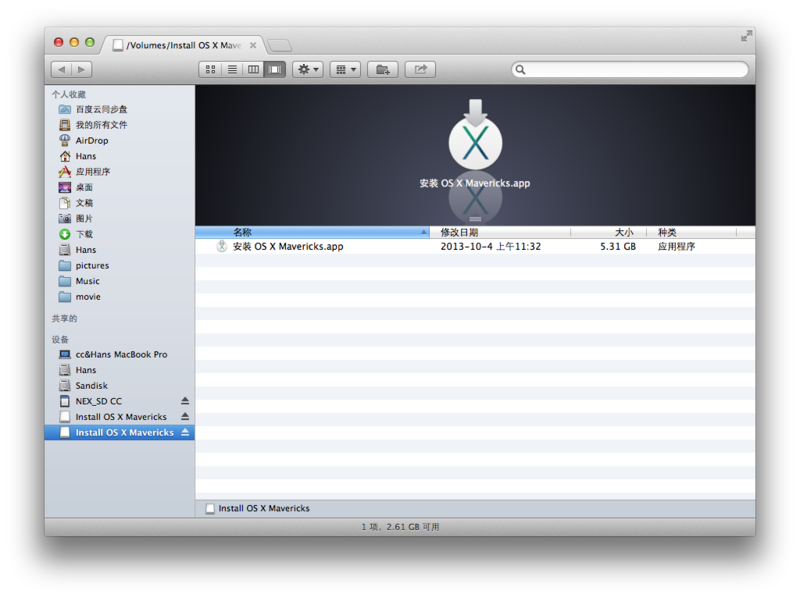Open 下载 in the sidebar
Image resolution: width=800 pixels, height=598 pixels.
(x=84, y=234)
